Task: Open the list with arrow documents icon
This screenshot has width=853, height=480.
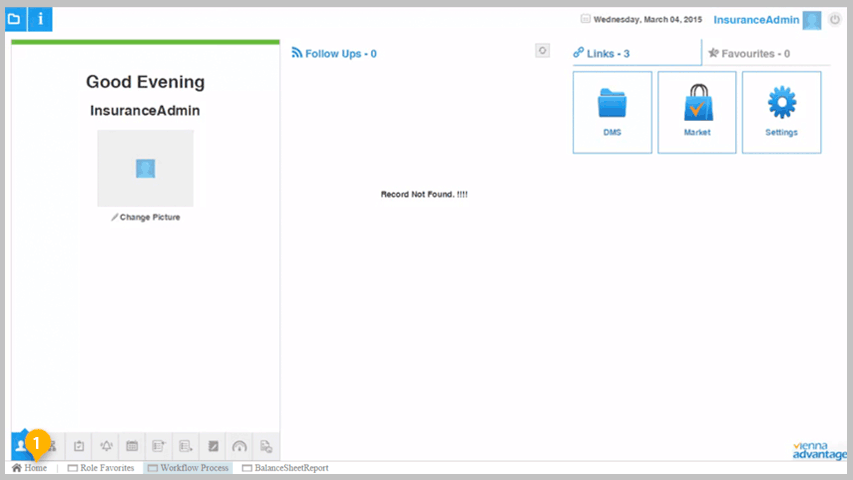Action: pyautogui.click(x=186, y=446)
